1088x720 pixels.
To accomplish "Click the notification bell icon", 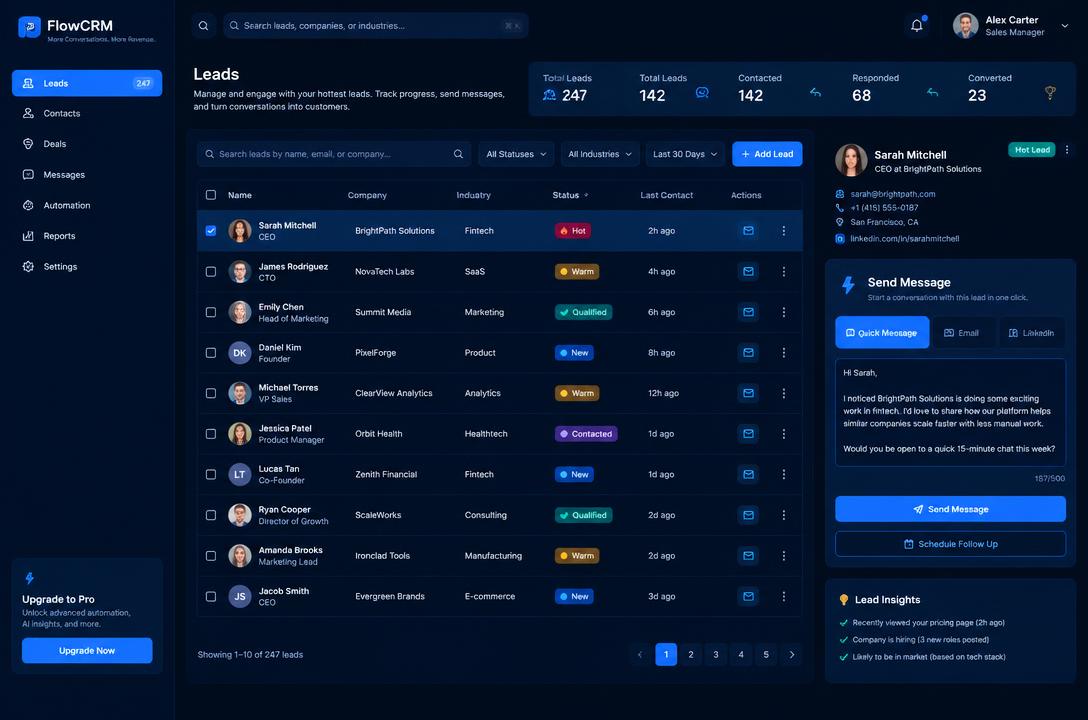I will pos(917,26).
